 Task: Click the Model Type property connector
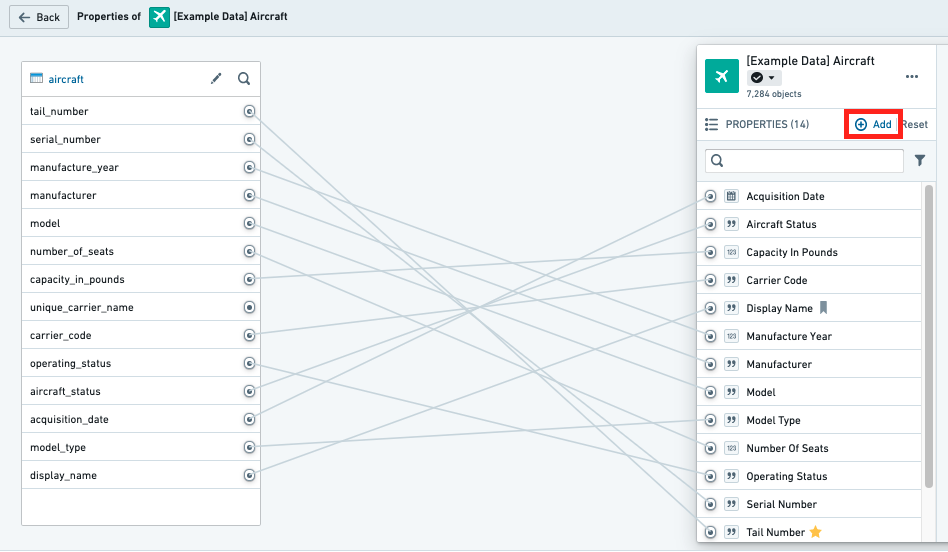(710, 420)
